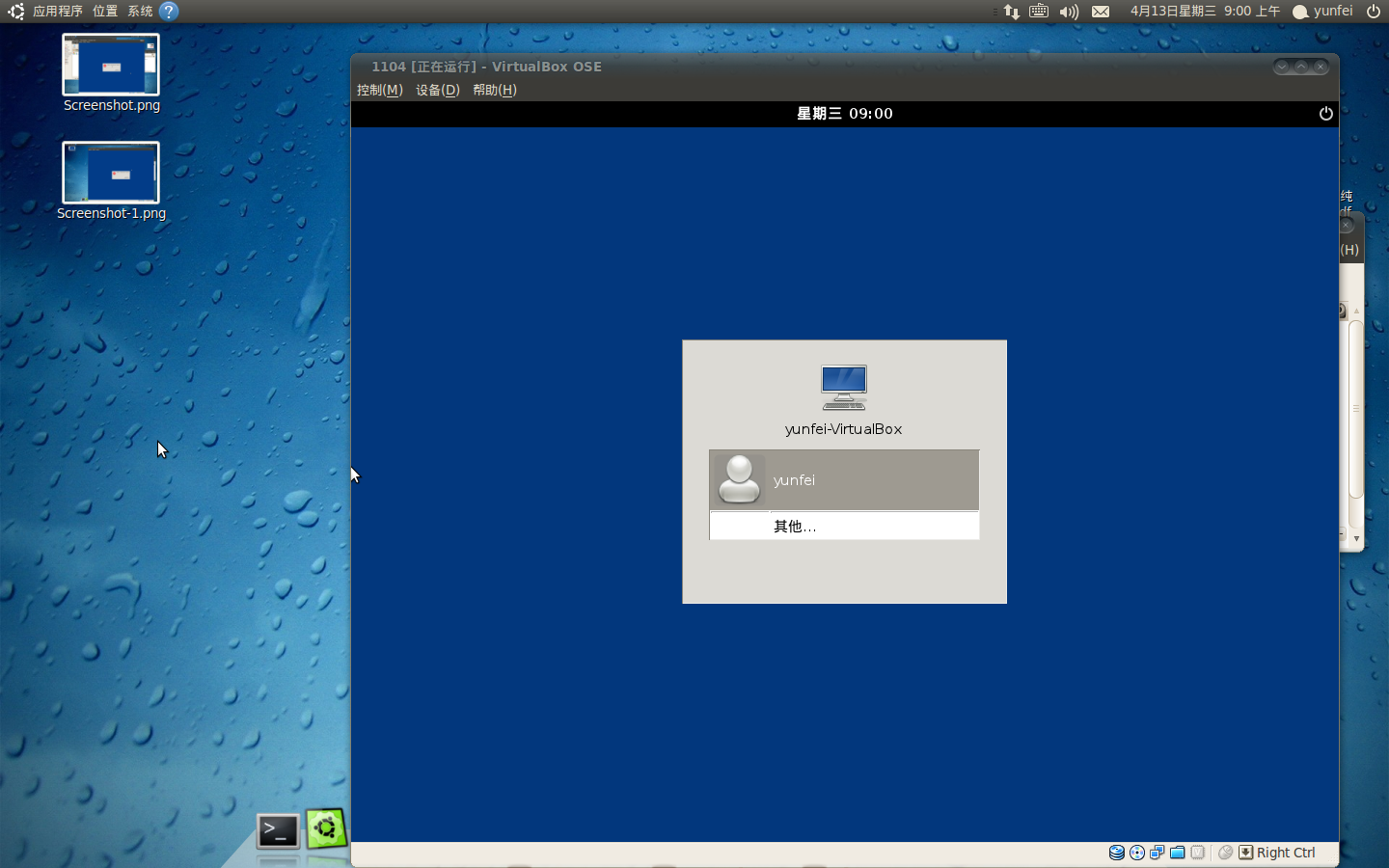This screenshot has height=868, width=1389.
Task: Open the shared folders icon in status bar
Action: [x=1178, y=853]
